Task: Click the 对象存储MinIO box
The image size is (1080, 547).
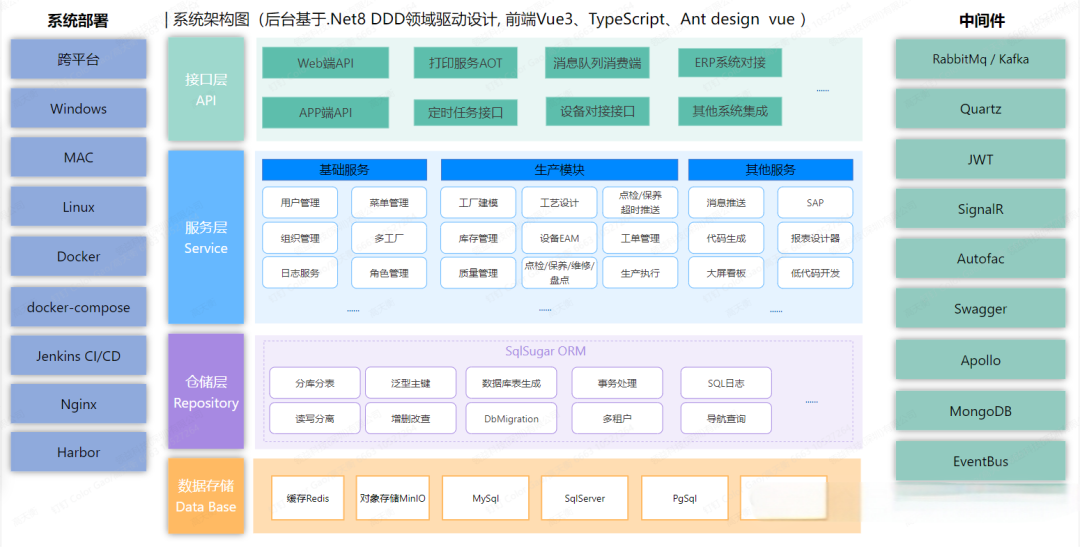Action: tap(393, 497)
